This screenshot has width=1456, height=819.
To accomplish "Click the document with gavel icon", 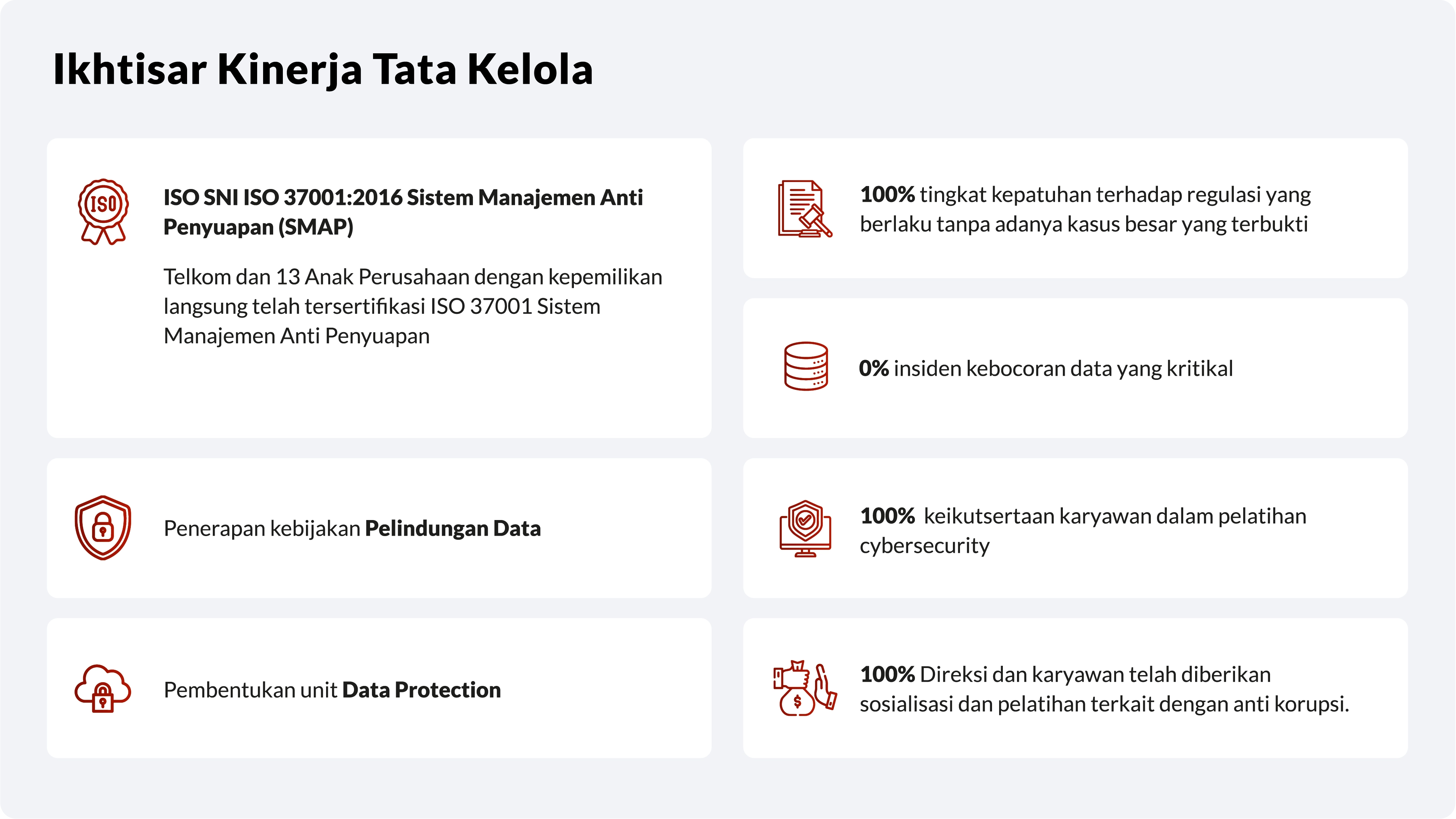I will [804, 208].
